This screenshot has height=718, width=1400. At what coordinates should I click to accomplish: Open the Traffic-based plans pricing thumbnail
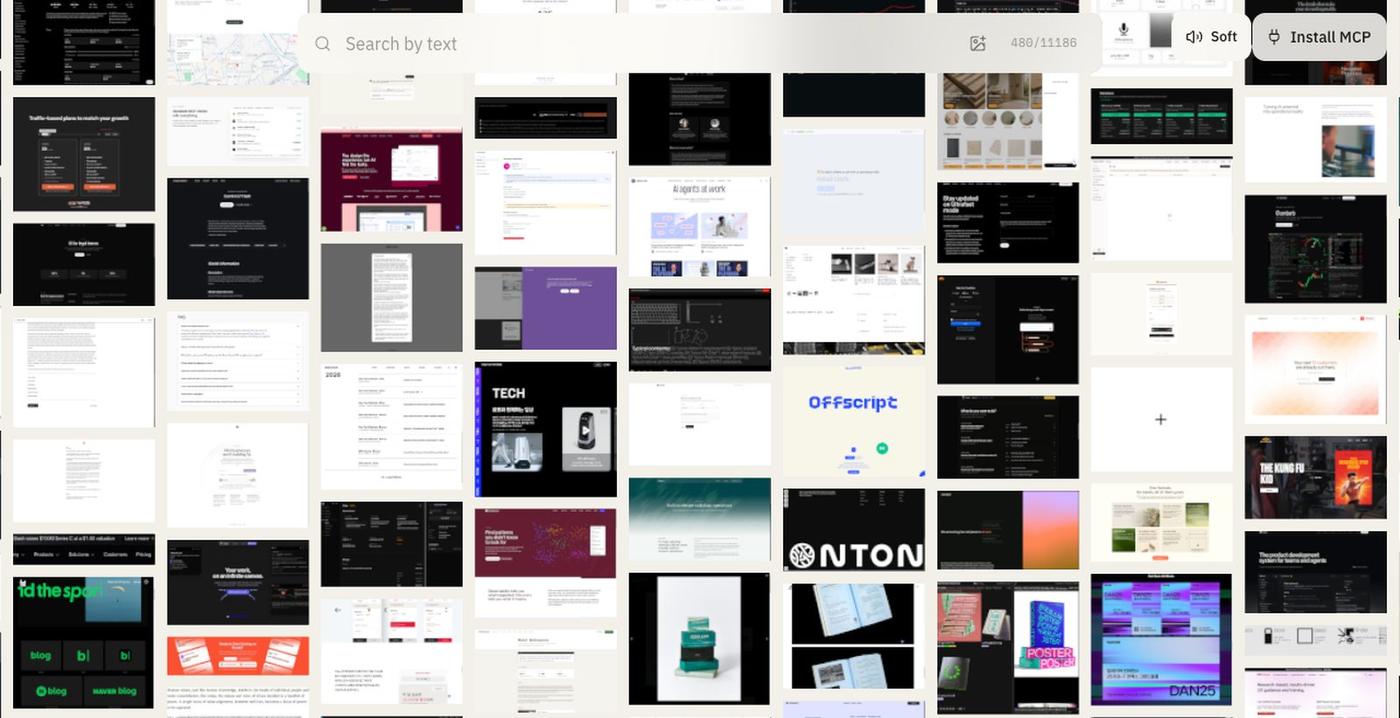pos(84,154)
